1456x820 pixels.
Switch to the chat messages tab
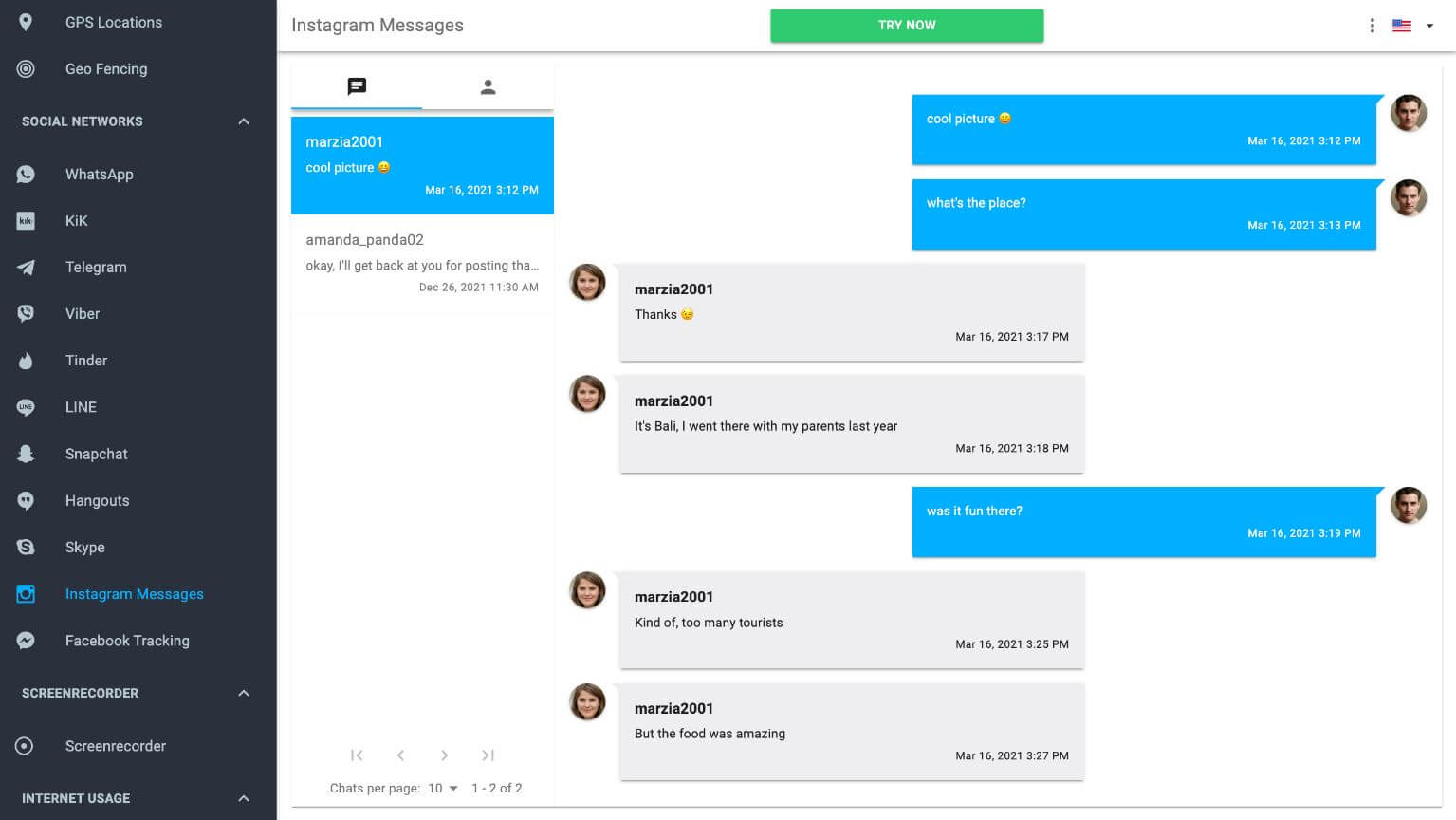tap(357, 87)
